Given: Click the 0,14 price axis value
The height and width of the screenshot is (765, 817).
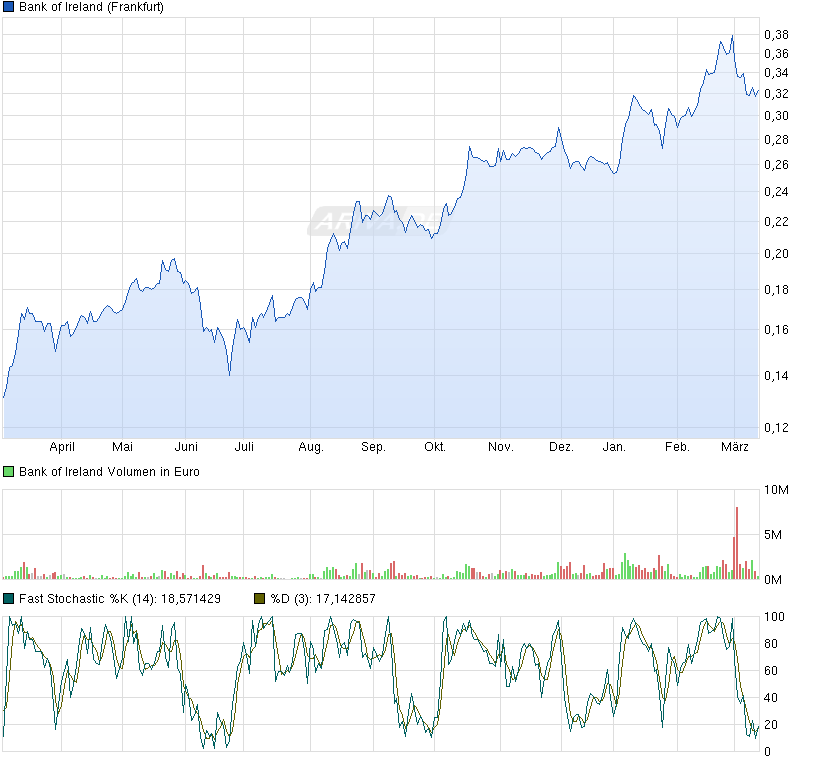Looking at the screenshot, I should tap(776, 376).
